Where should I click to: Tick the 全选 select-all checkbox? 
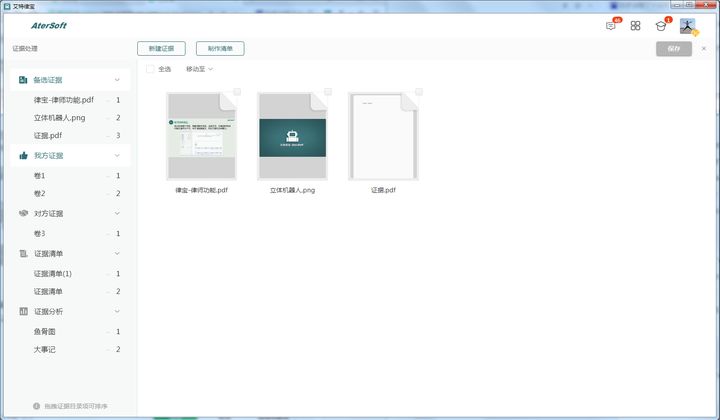(x=150, y=69)
